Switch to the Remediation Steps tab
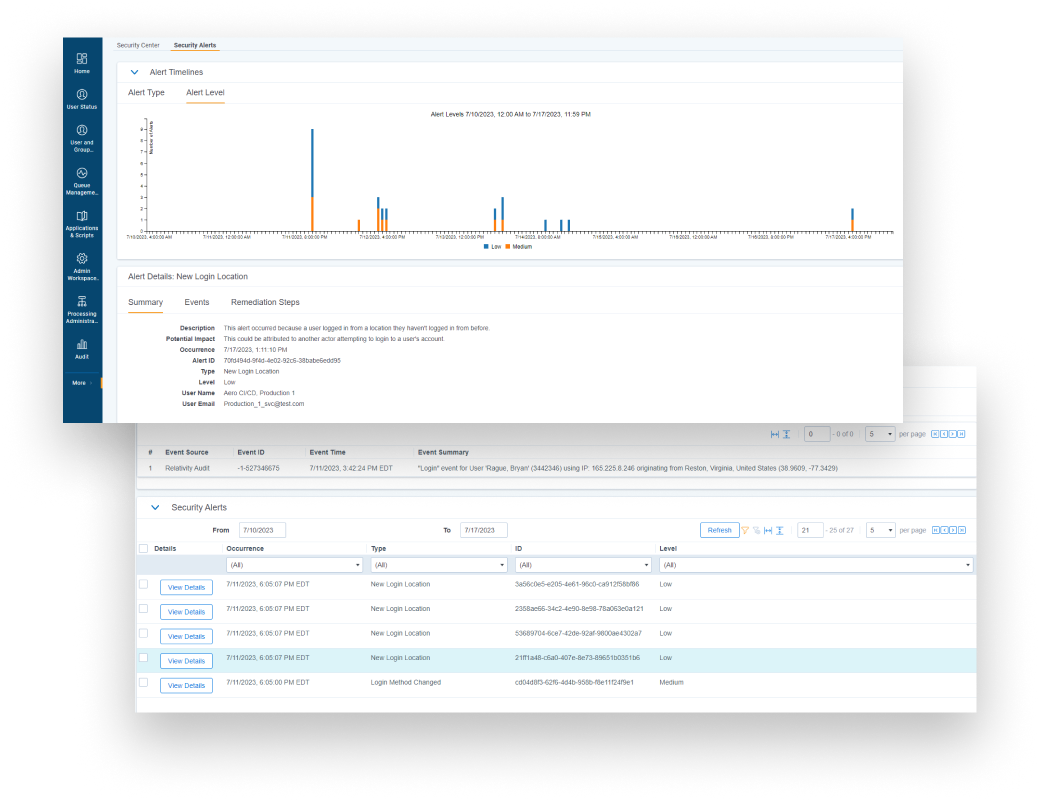The image size is (1040, 801). tap(265, 302)
